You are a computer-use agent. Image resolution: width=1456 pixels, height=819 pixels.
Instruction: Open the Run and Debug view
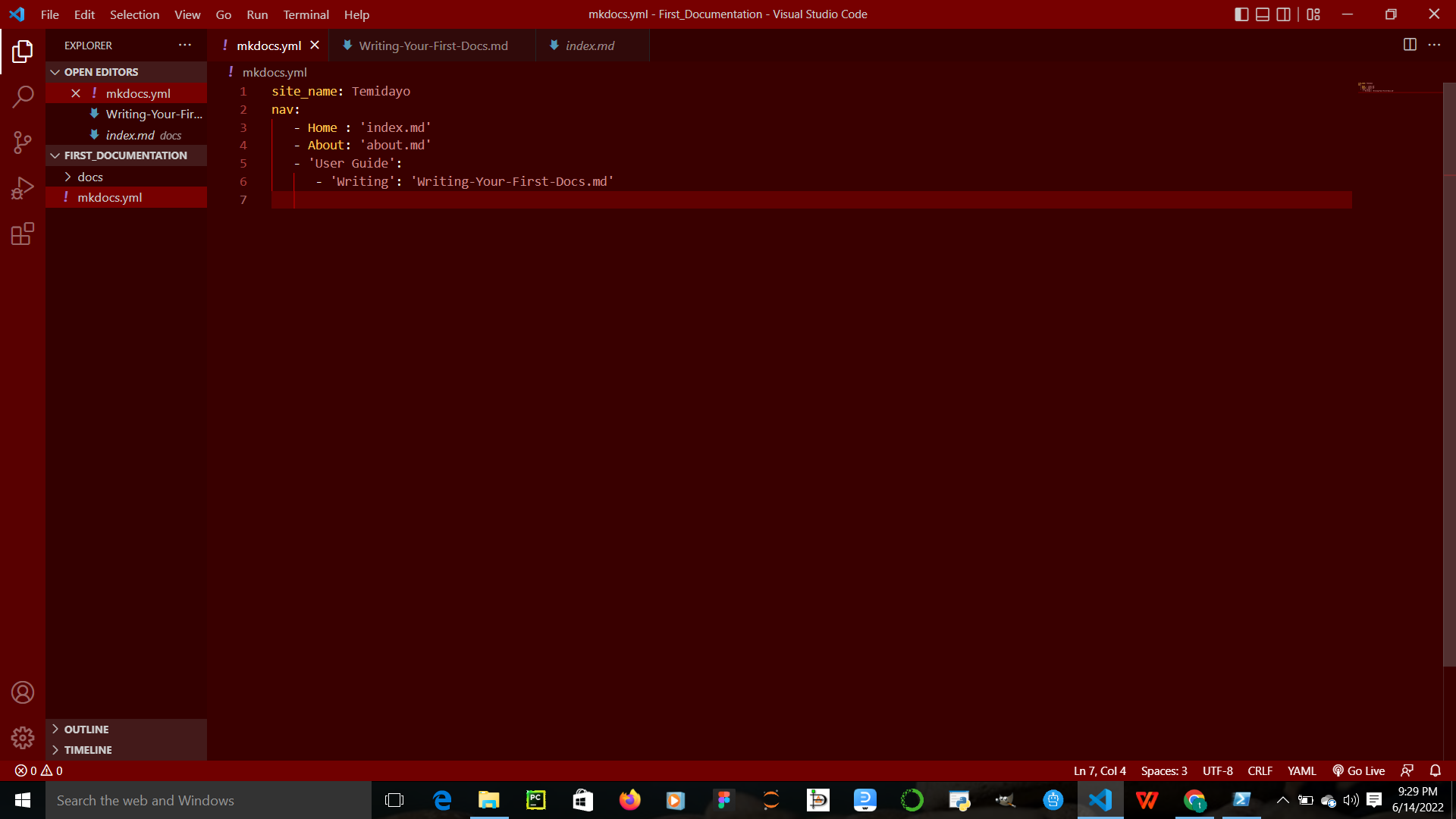[x=23, y=188]
